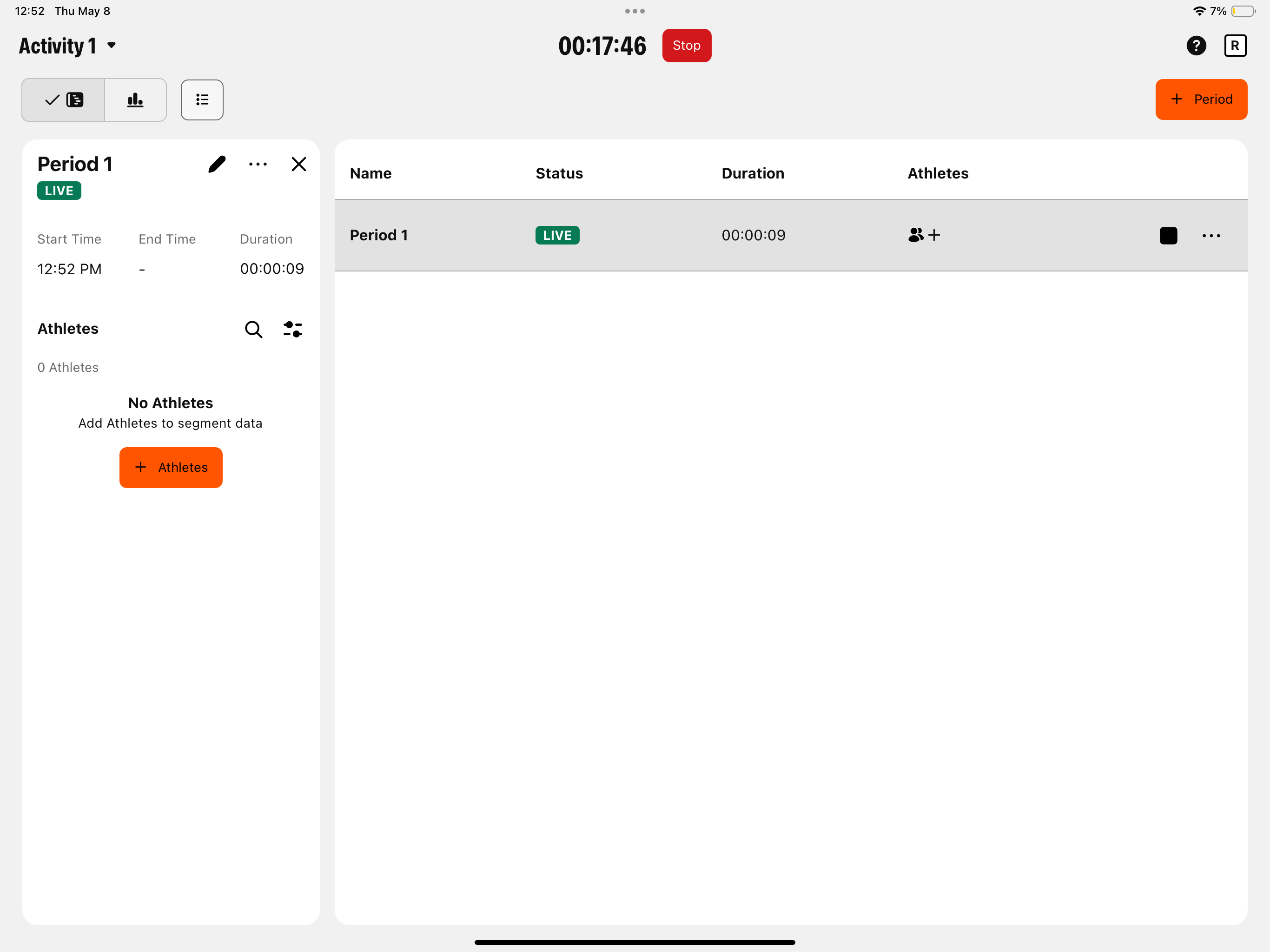The image size is (1270, 952).
Task: Tap the battery indicator in status bar
Action: pos(1243,11)
